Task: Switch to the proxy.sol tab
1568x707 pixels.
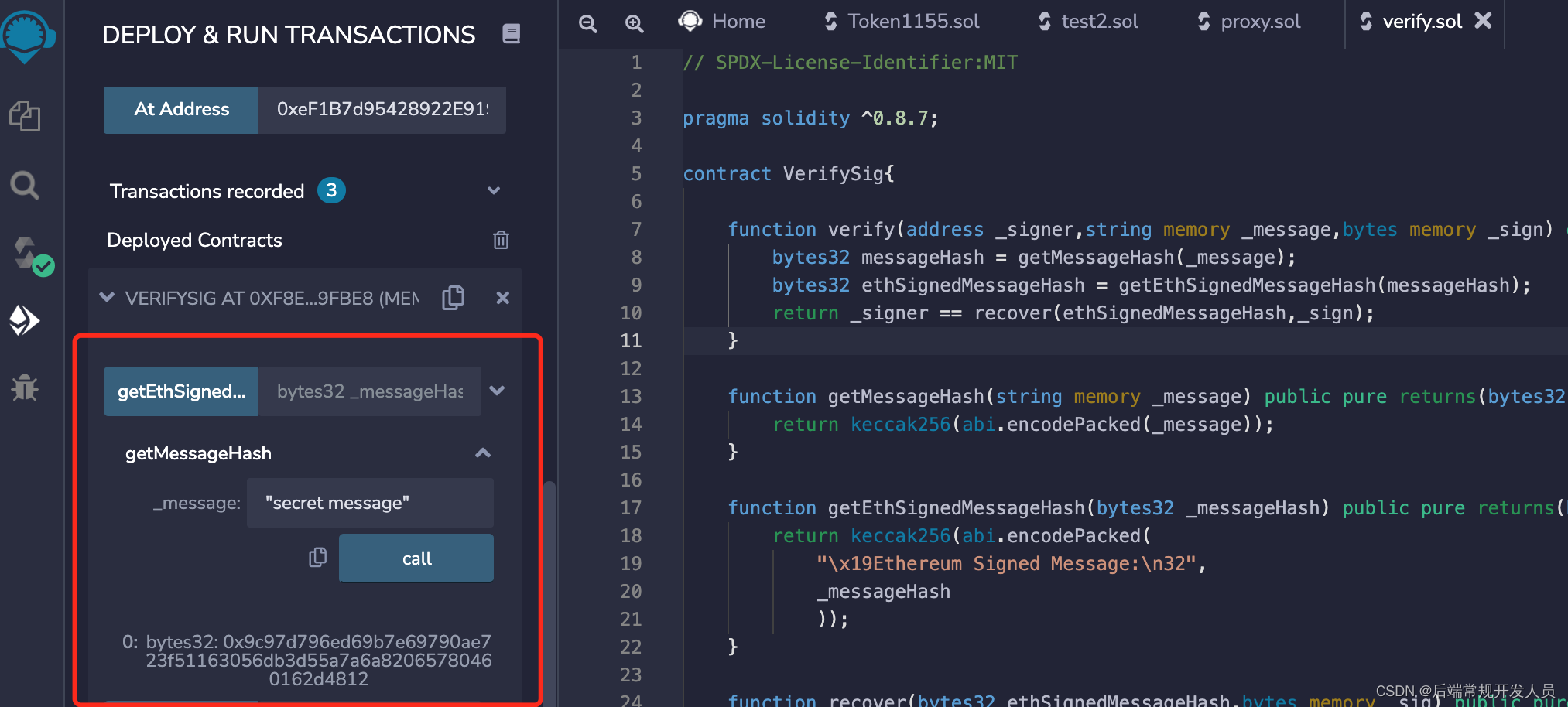Action: pos(1248,22)
